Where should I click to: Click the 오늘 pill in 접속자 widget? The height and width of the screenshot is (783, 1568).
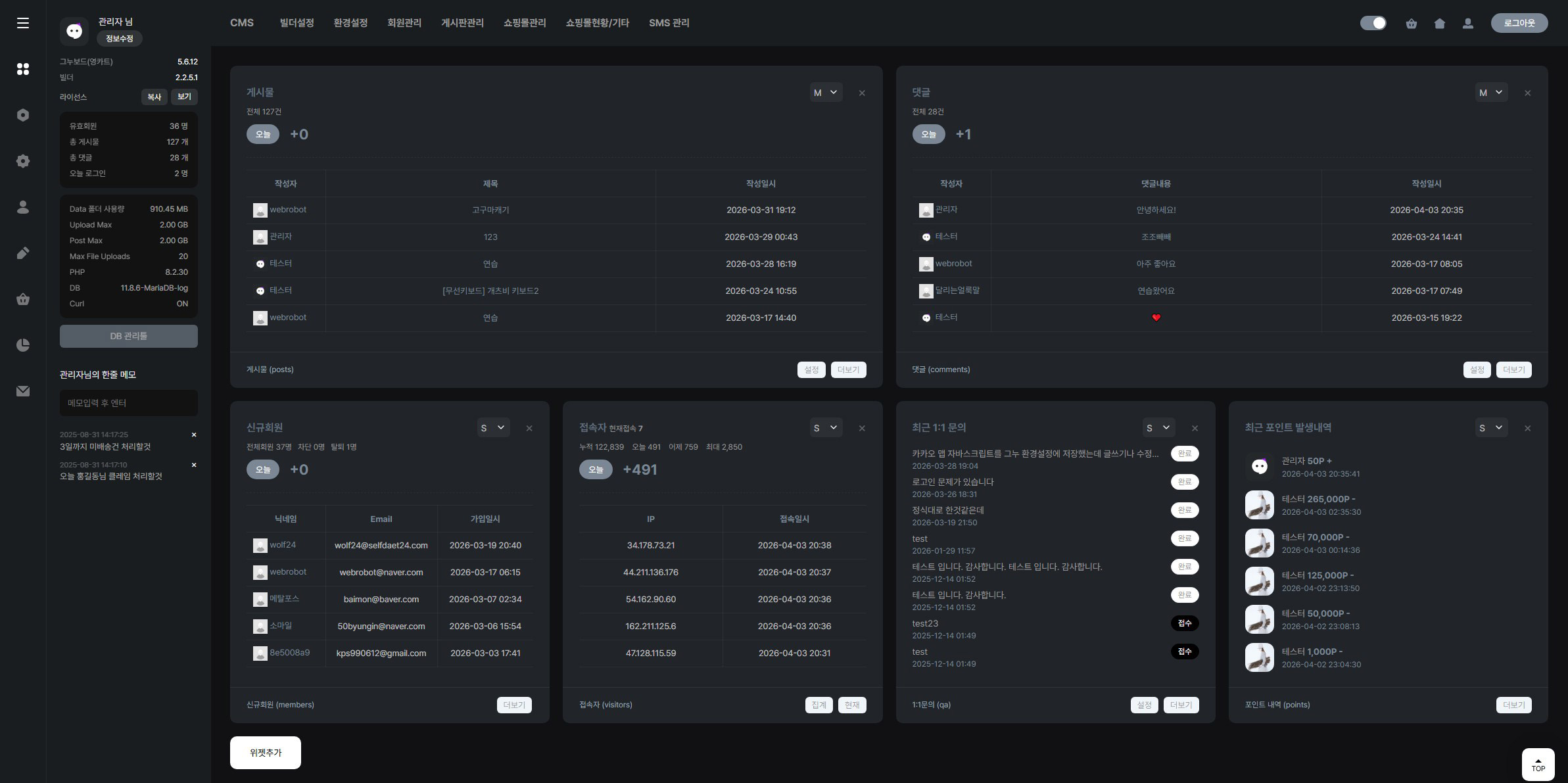(x=596, y=469)
